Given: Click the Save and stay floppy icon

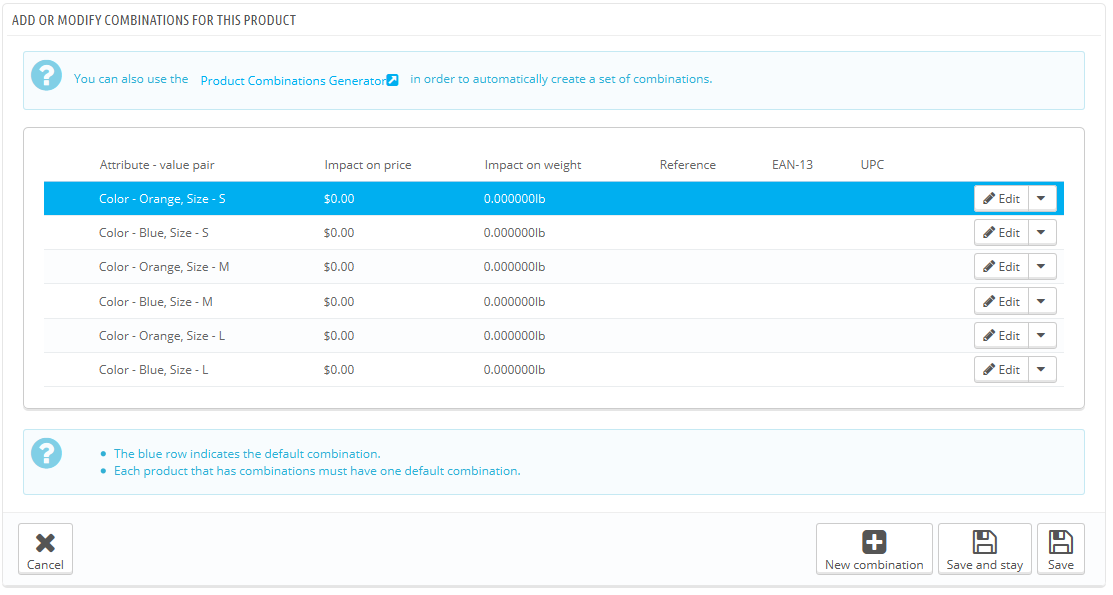Looking at the screenshot, I should click(984, 542).
